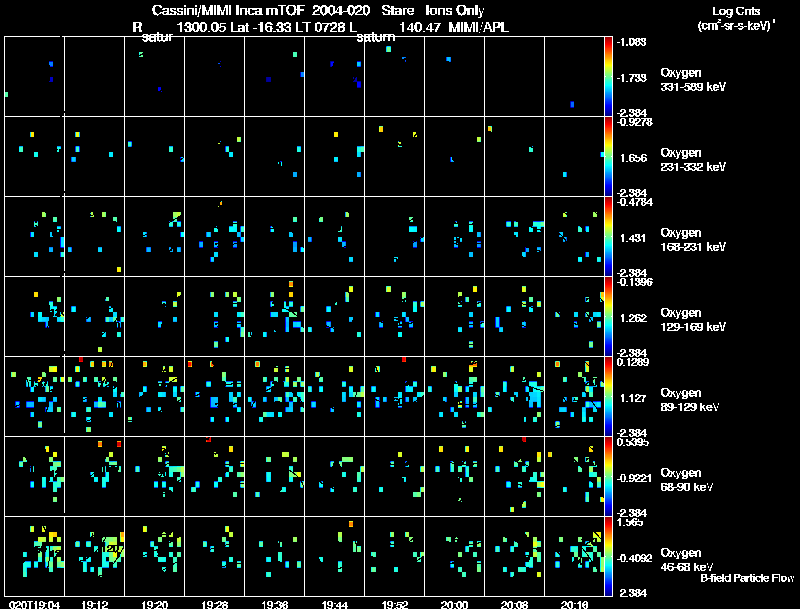Screen dimensions: 800x609
Task: Click the '20:16' time axis label
Action: click(574, 605)
